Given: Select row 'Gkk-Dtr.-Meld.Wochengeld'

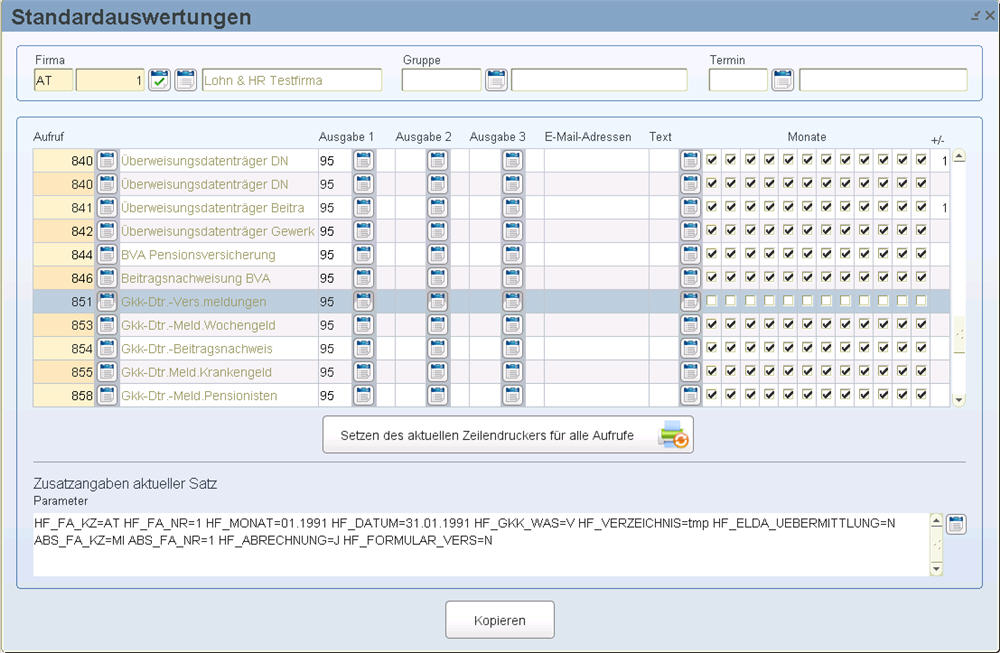Looking at the screenshot, I should click(491, 325).
